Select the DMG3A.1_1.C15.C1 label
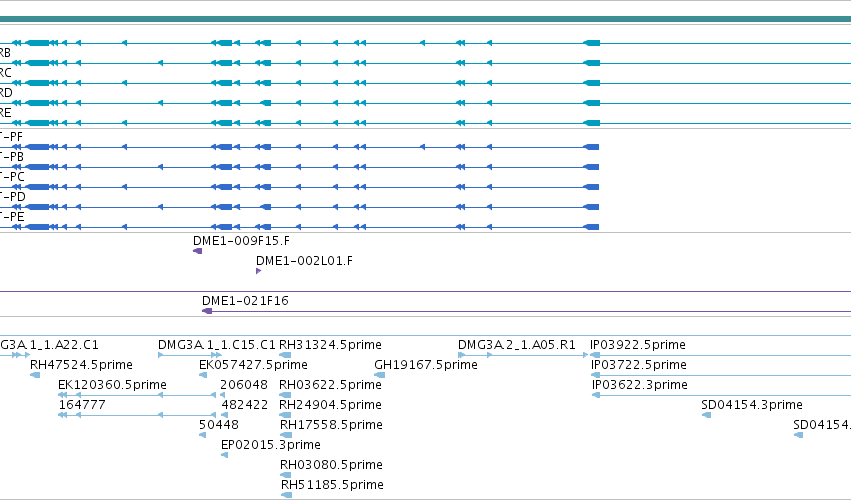This screenshot has height=500, width=851. [217, 345]
